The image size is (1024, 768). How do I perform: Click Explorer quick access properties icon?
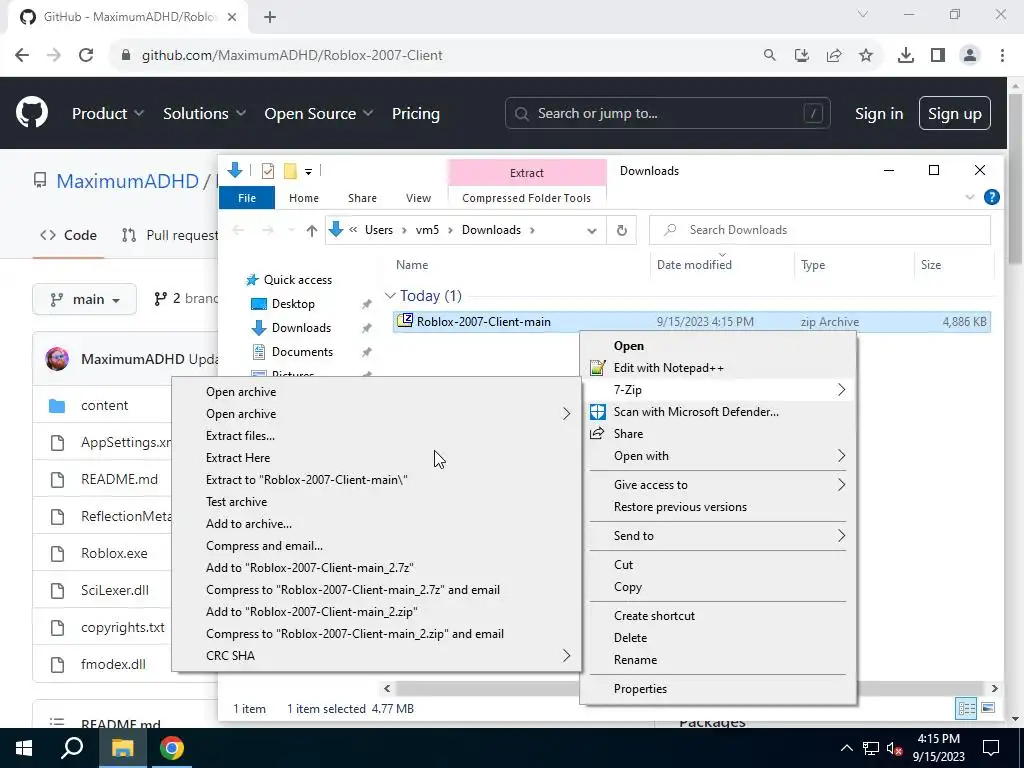(268, 171)
